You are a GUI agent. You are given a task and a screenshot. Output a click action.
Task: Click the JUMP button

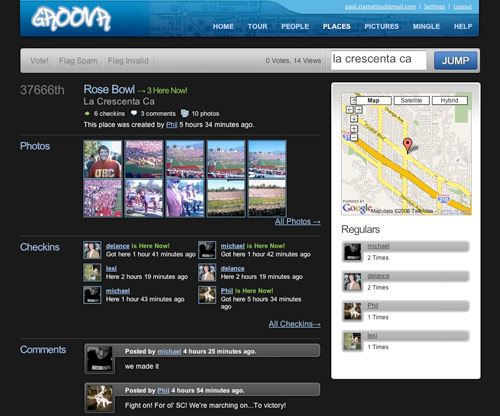coord(455,61)
